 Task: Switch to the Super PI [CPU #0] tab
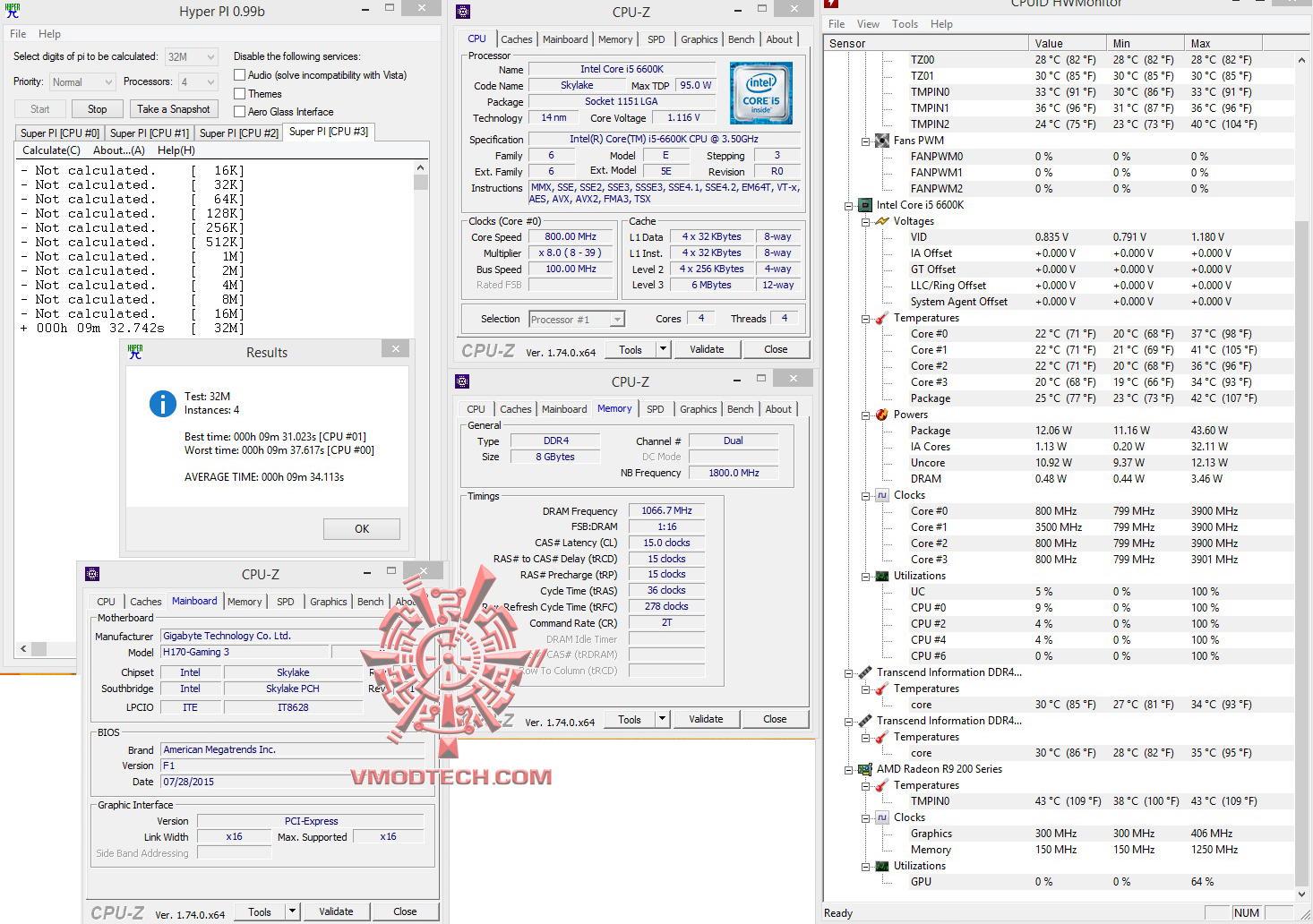click(60, 133)
